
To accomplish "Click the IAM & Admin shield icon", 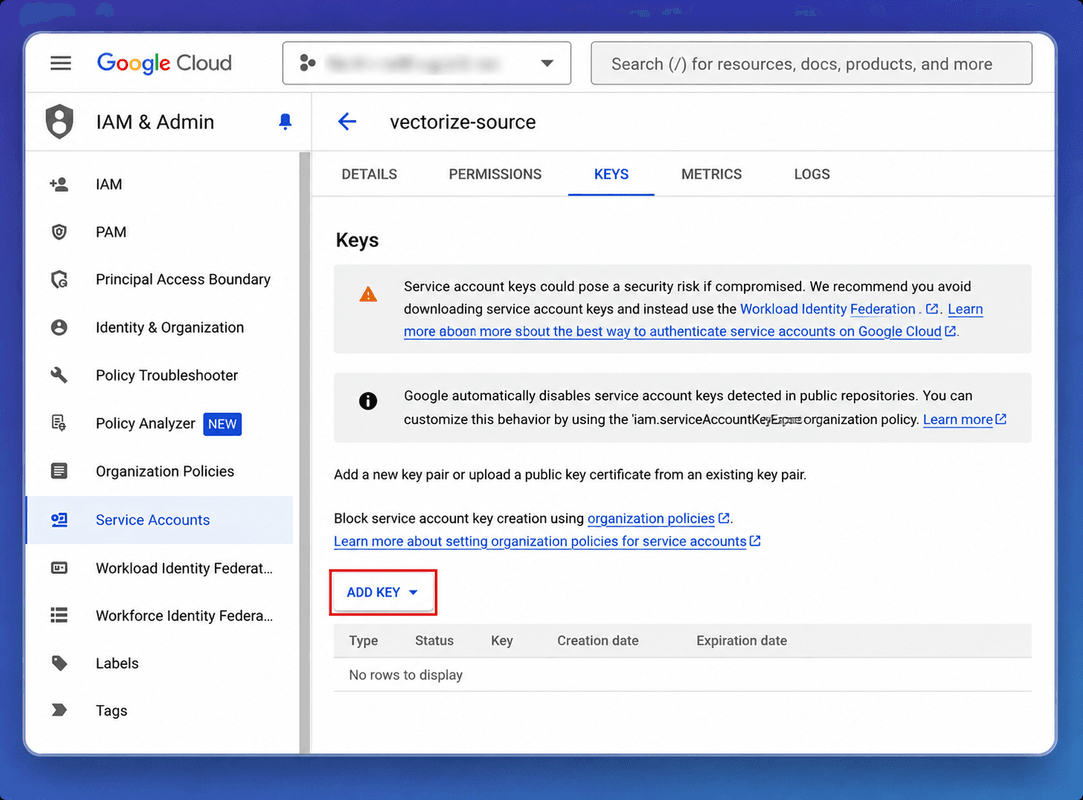I will pyautogui.click(x=59, y=122).
